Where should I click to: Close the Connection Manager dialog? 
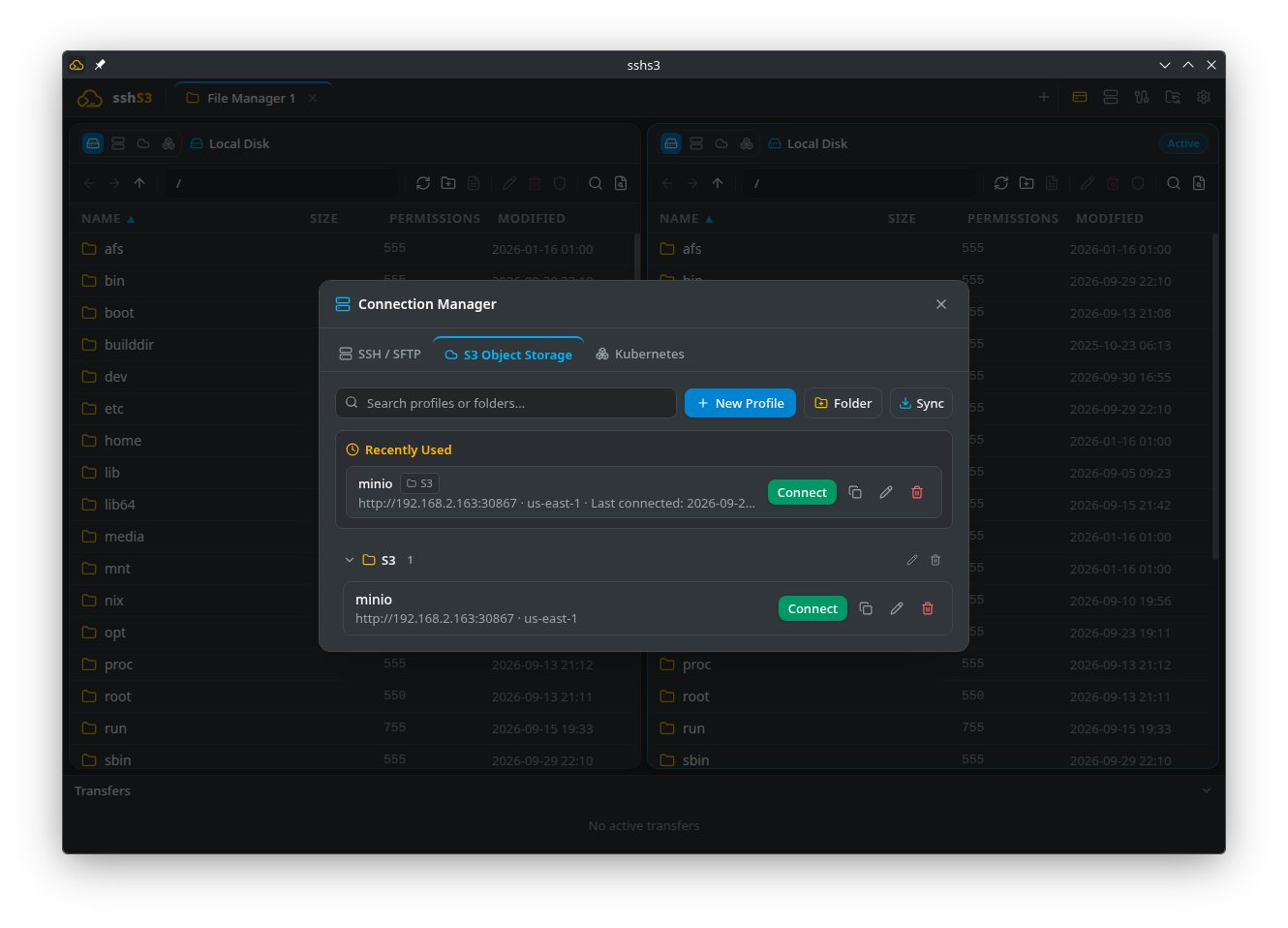pos(941,304)
